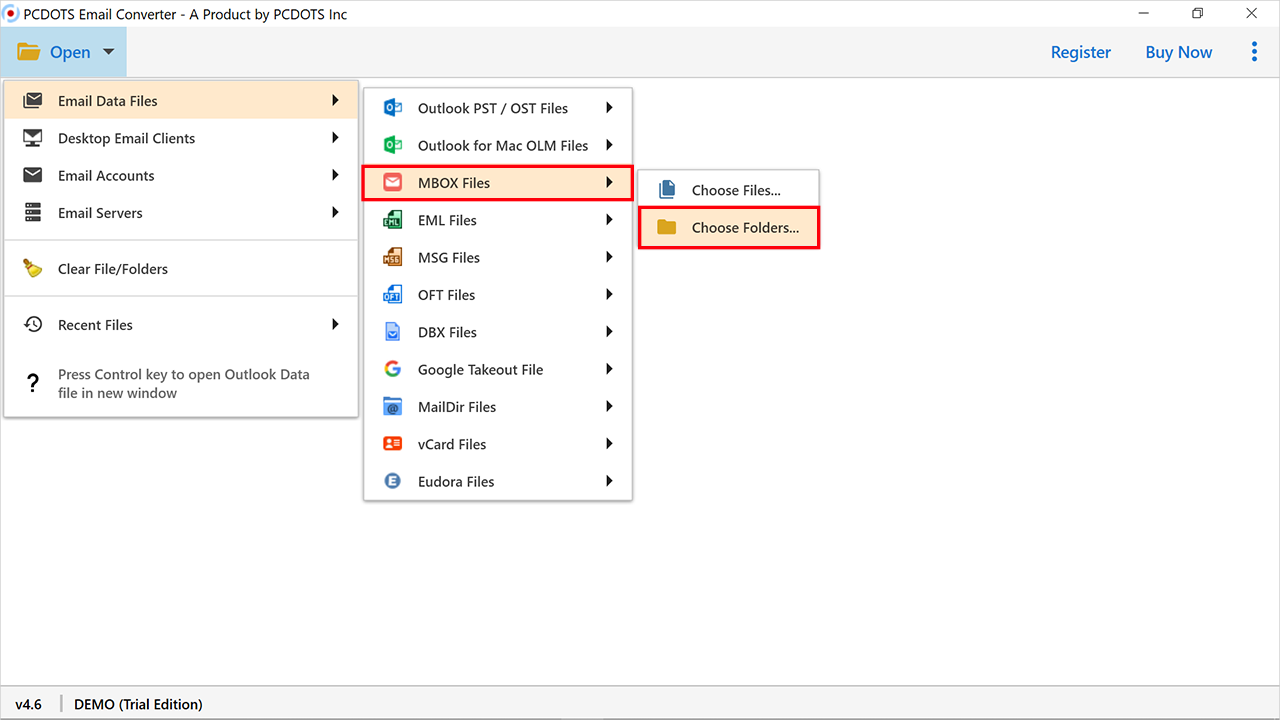Select the Eudora Files item
1280x720 pixels.
(498, 481)
